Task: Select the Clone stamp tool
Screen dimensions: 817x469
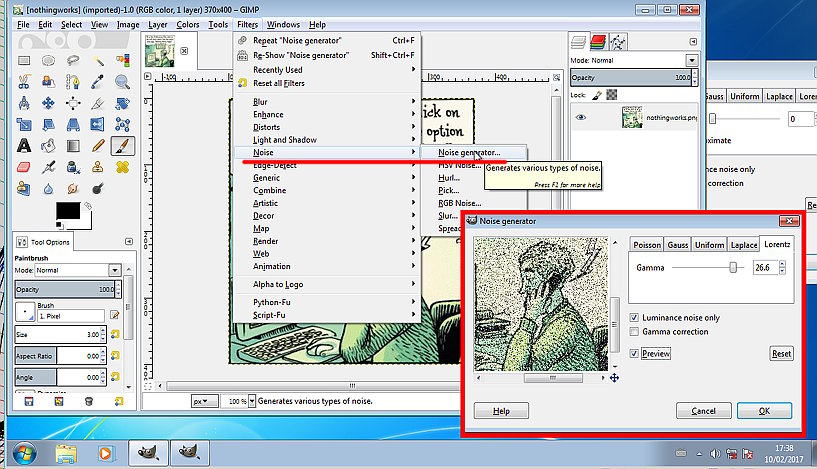Action: 98,167
